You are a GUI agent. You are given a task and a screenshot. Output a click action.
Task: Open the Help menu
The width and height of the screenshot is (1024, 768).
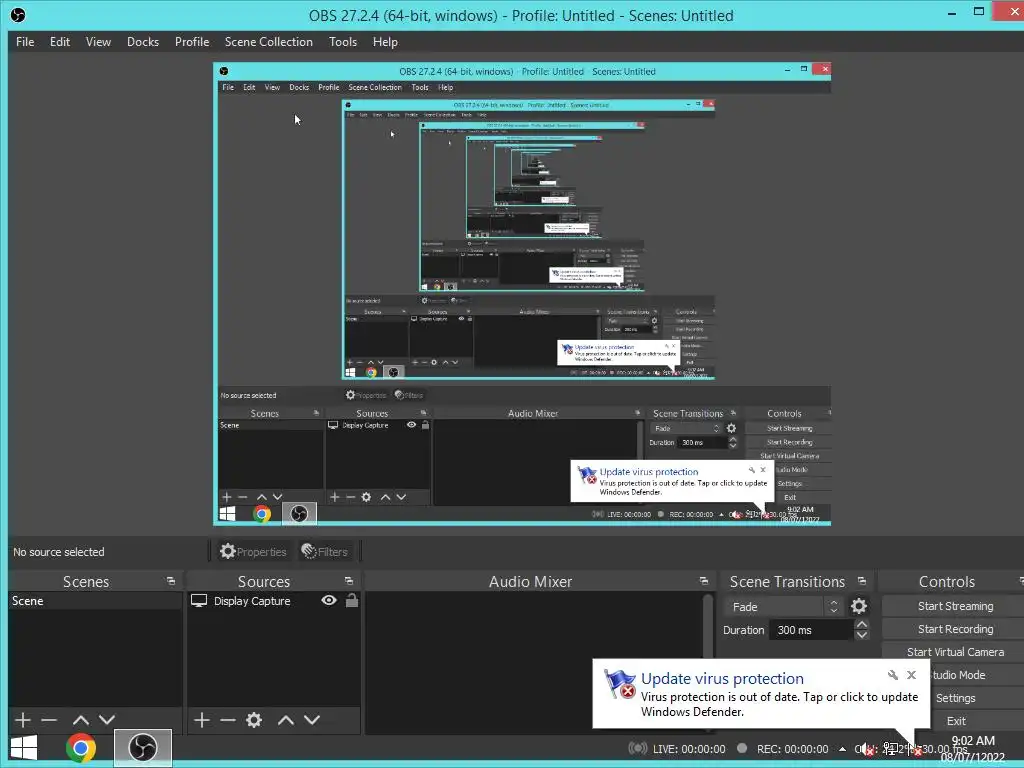(x=385, y=42)
